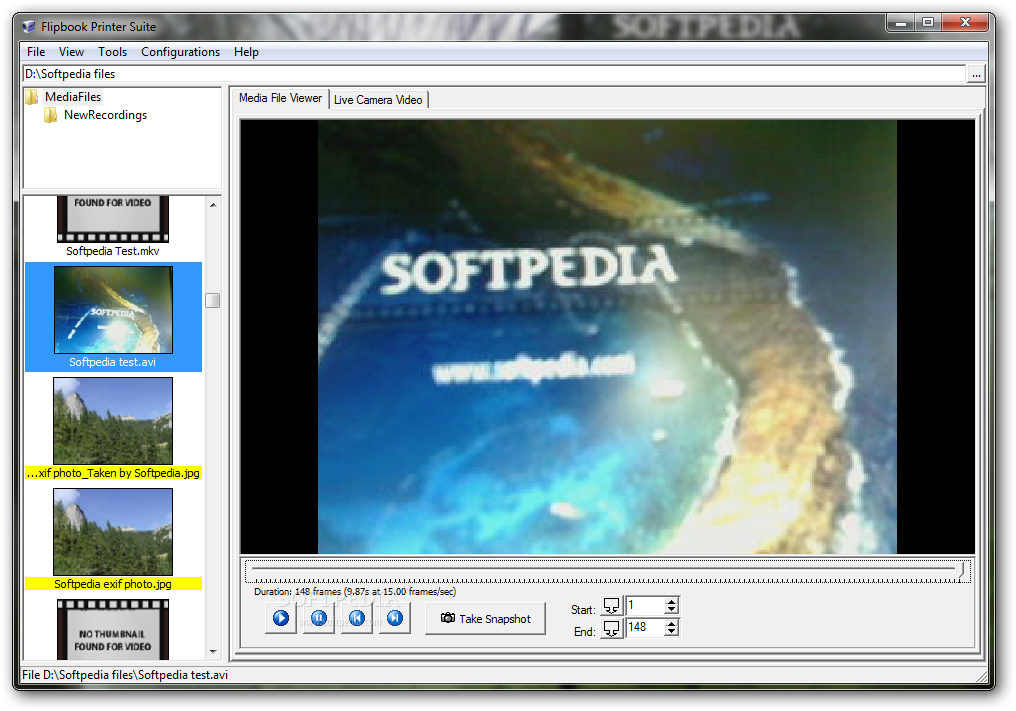Click the Pause playback button
Image resolution: width=1016 pixels, height=711 pixels.
[x=319, y=618]
